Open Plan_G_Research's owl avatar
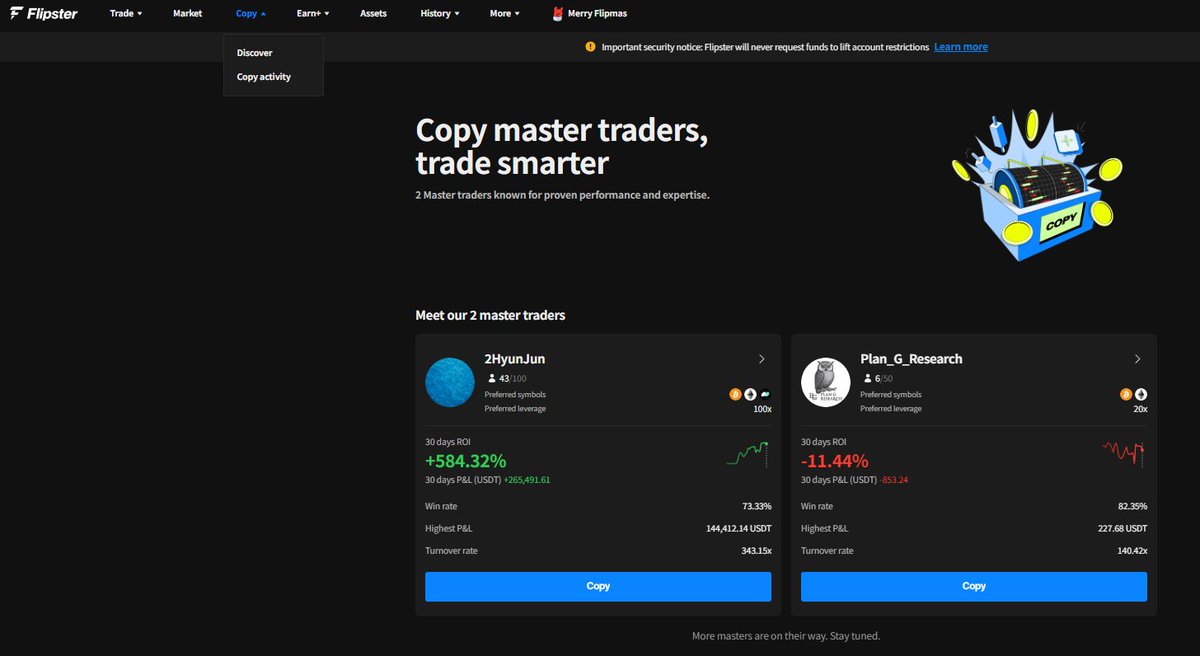 click(826, 382)
